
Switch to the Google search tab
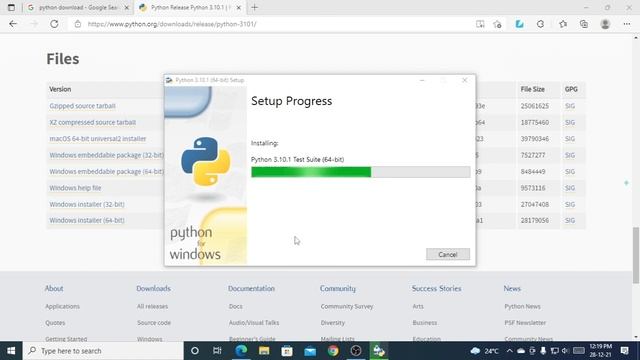click(x=77, y=7)
